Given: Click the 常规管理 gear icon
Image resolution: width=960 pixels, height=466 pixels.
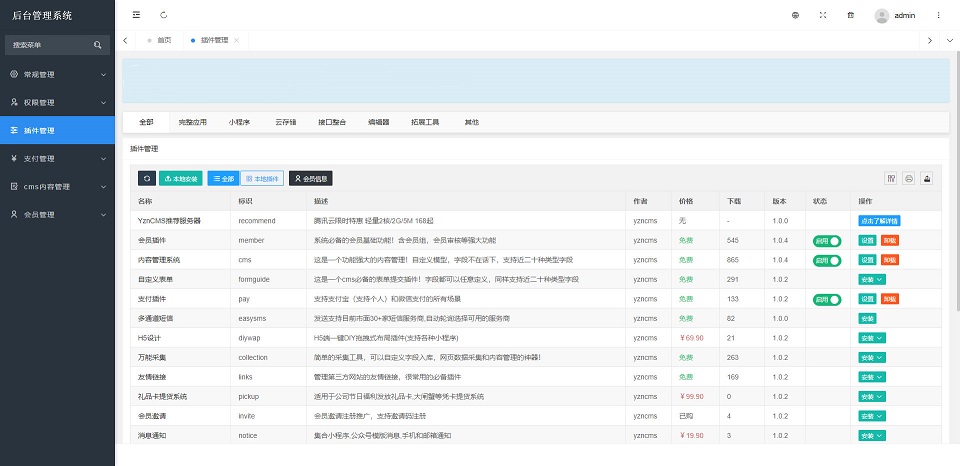Looking at the screenshot, I should 14,74.
